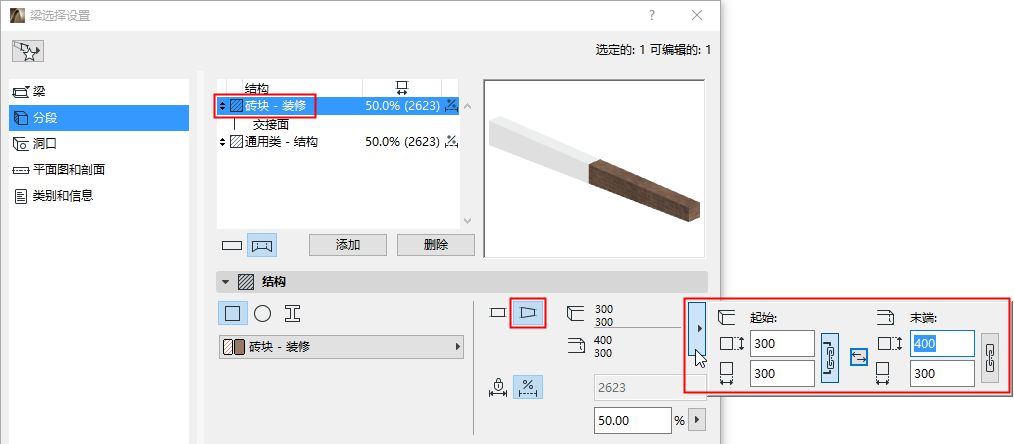This screenshot has height=444, width=1014.
Task: Select the 砖块 - 装修 segment row
Action: click(338, 105)
